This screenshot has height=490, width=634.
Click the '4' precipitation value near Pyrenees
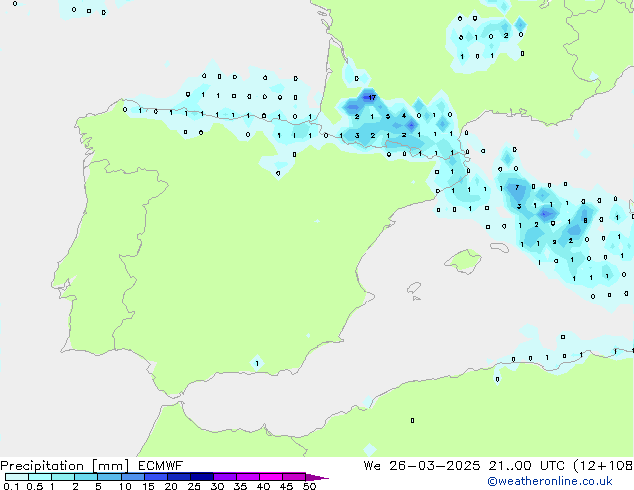tap(404, 116)
